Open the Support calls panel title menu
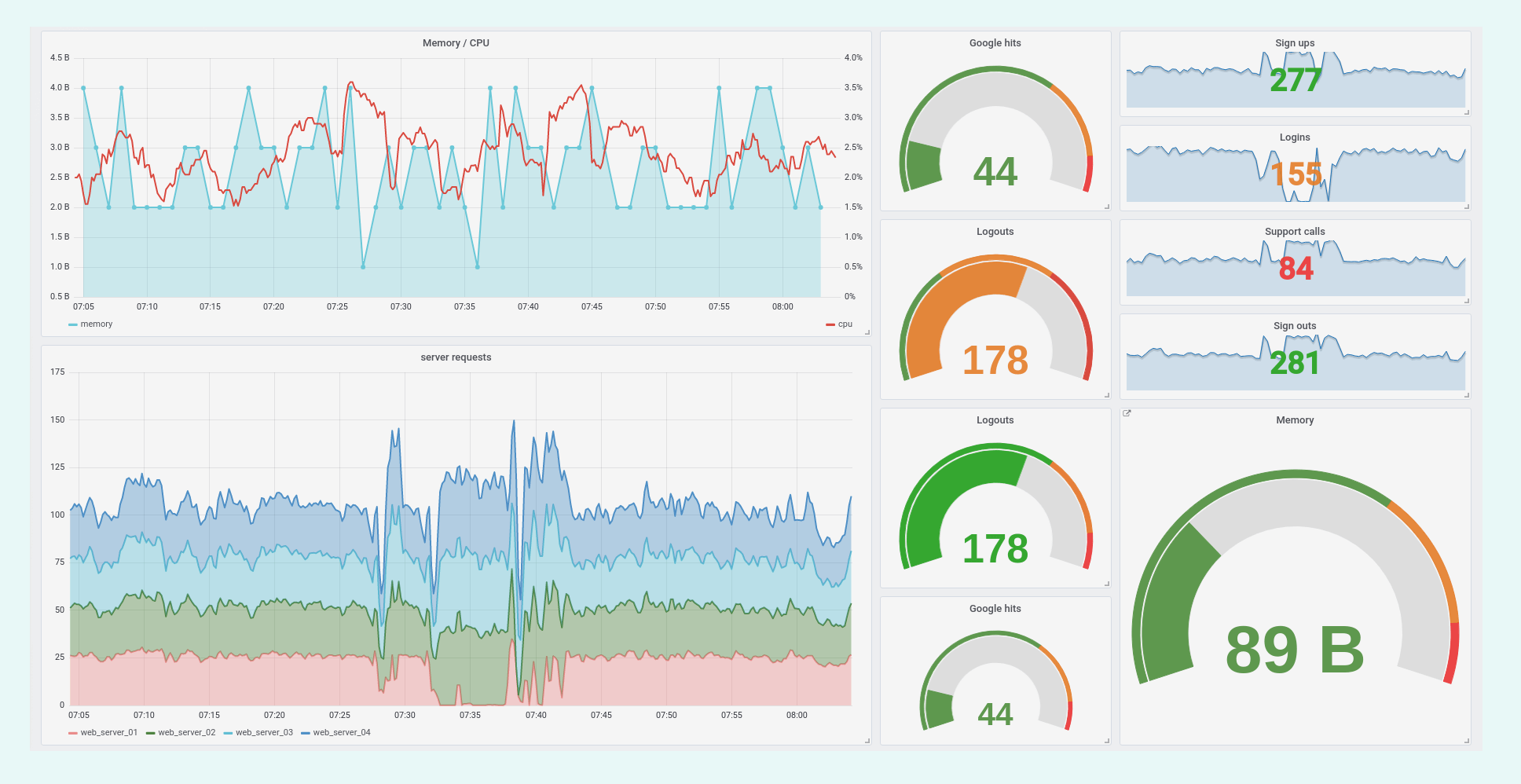1521x784 pixels. (x=1295, y=232)
